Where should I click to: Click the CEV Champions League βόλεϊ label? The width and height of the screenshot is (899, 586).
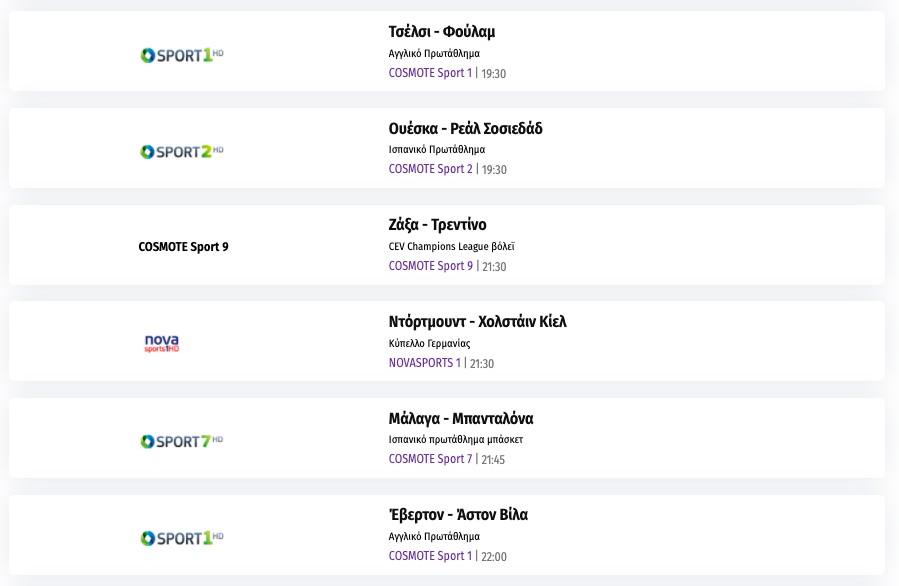[451, 246]
